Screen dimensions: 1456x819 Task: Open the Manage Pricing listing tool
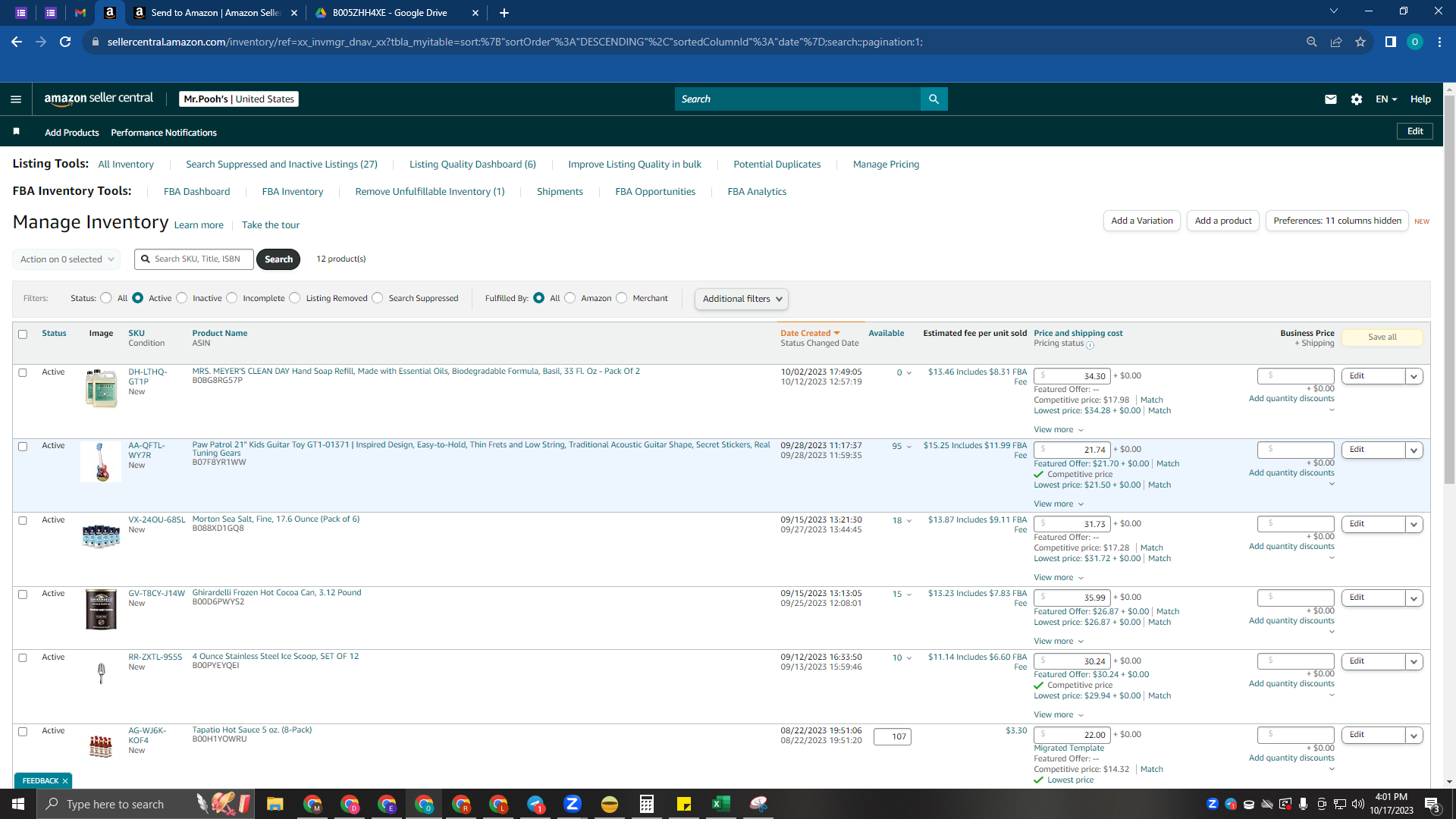click(x=886, y=165)
